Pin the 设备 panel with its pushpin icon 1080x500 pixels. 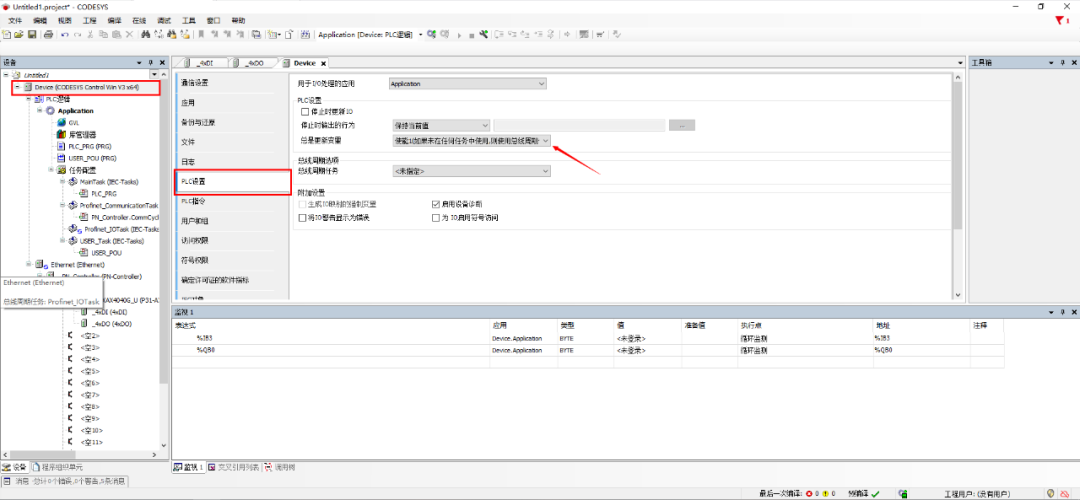point(150,62)
